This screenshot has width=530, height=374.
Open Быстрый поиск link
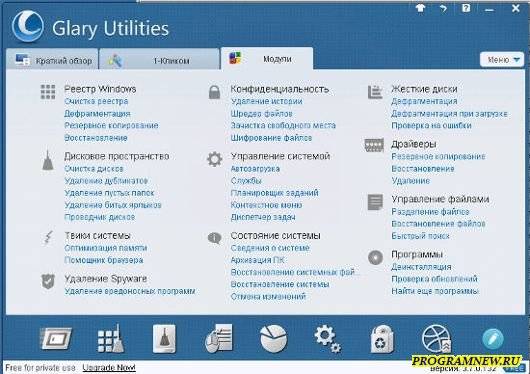420,236
